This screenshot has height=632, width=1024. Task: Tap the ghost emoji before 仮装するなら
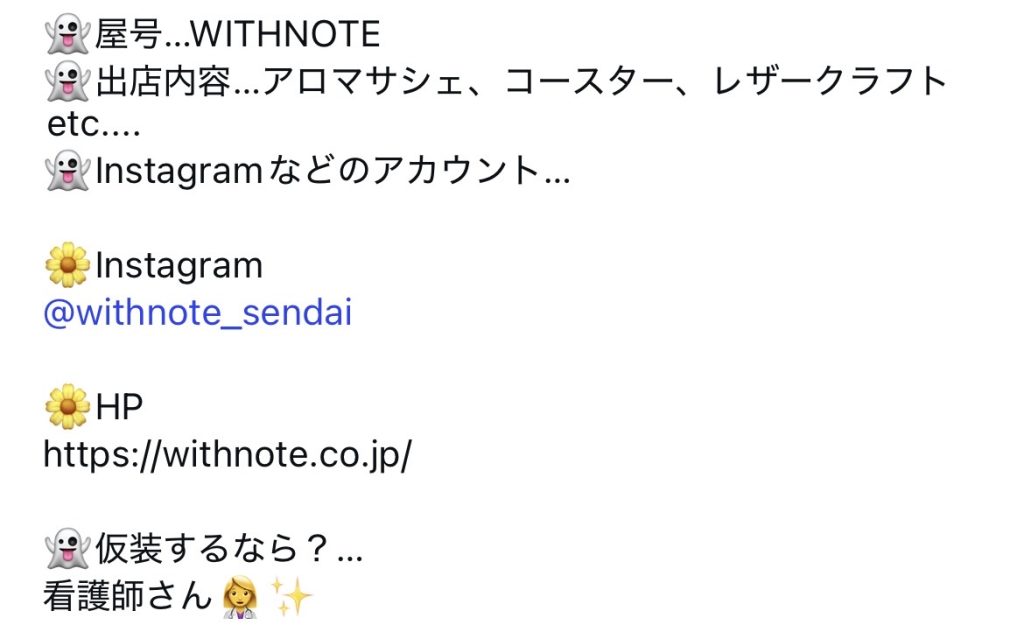tap(68, 550)
